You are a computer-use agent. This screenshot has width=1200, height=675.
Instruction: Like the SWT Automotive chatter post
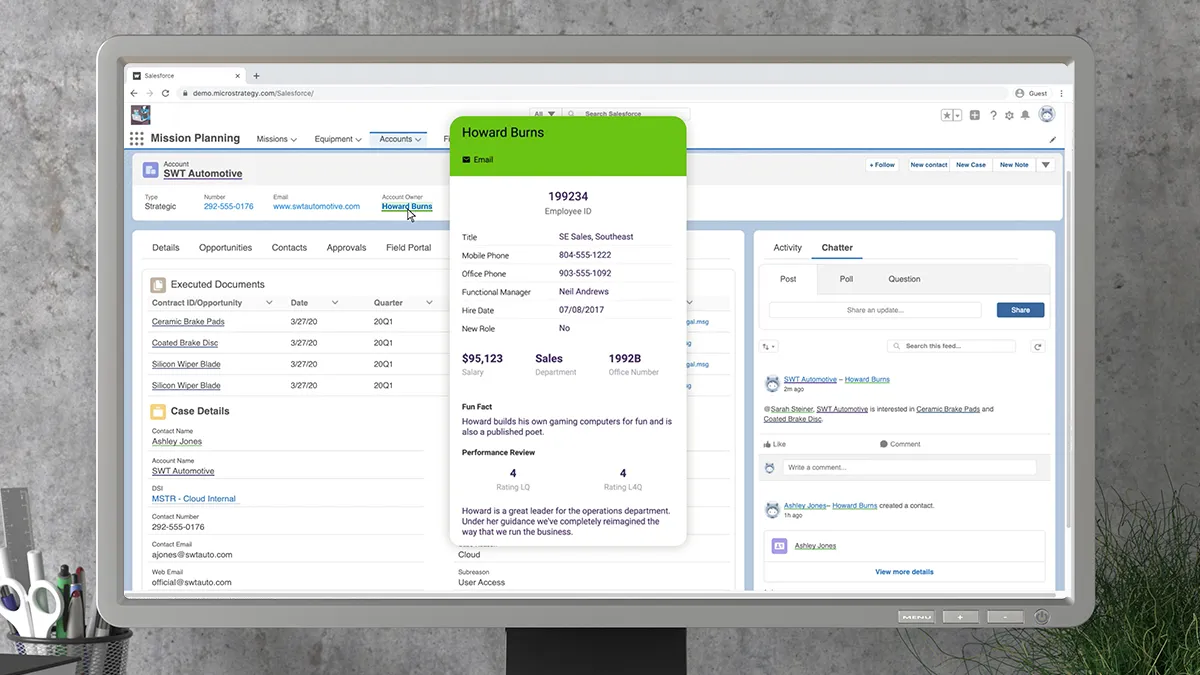click(774, 444)
